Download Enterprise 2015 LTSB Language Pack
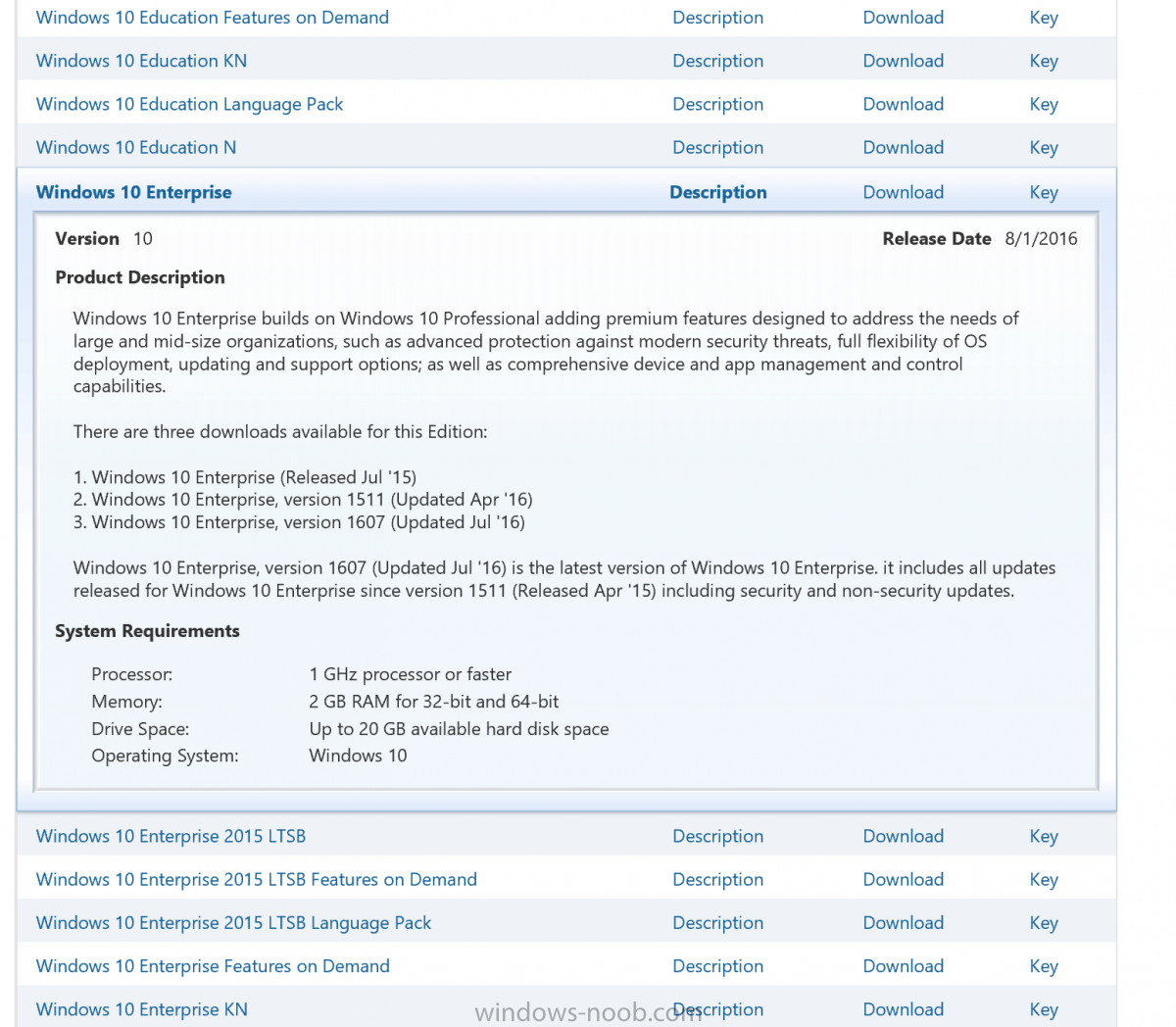The width and height of the screenshot is (1176, 1027). 904,922
